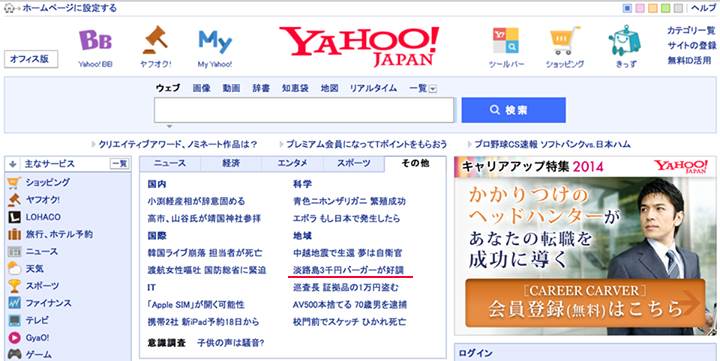
Task: Click the LOHACO icon in sidebar
Action: tap(14, 217)
